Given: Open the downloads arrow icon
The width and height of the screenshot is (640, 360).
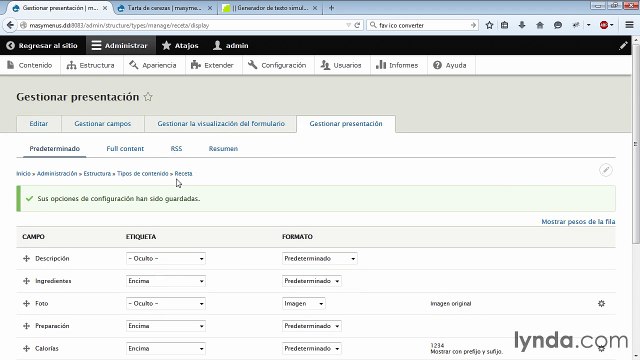Looking at the screenshot, I should tap(522, 25).
